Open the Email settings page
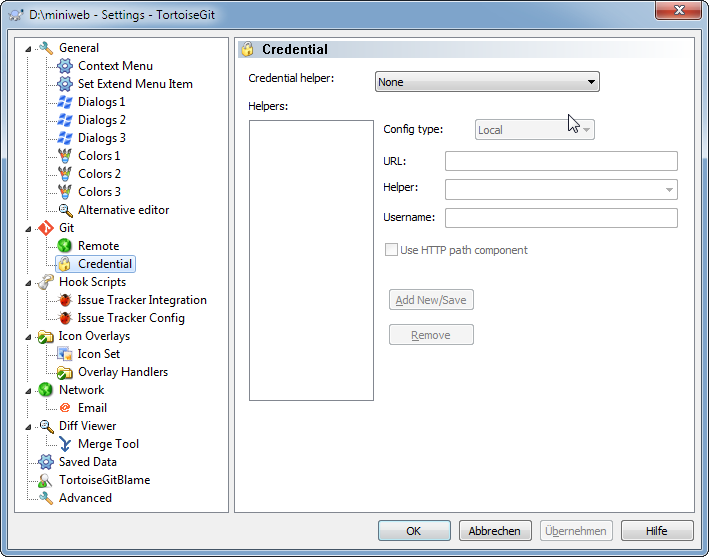This screenshot has width=709, height=557. (93, 408)
